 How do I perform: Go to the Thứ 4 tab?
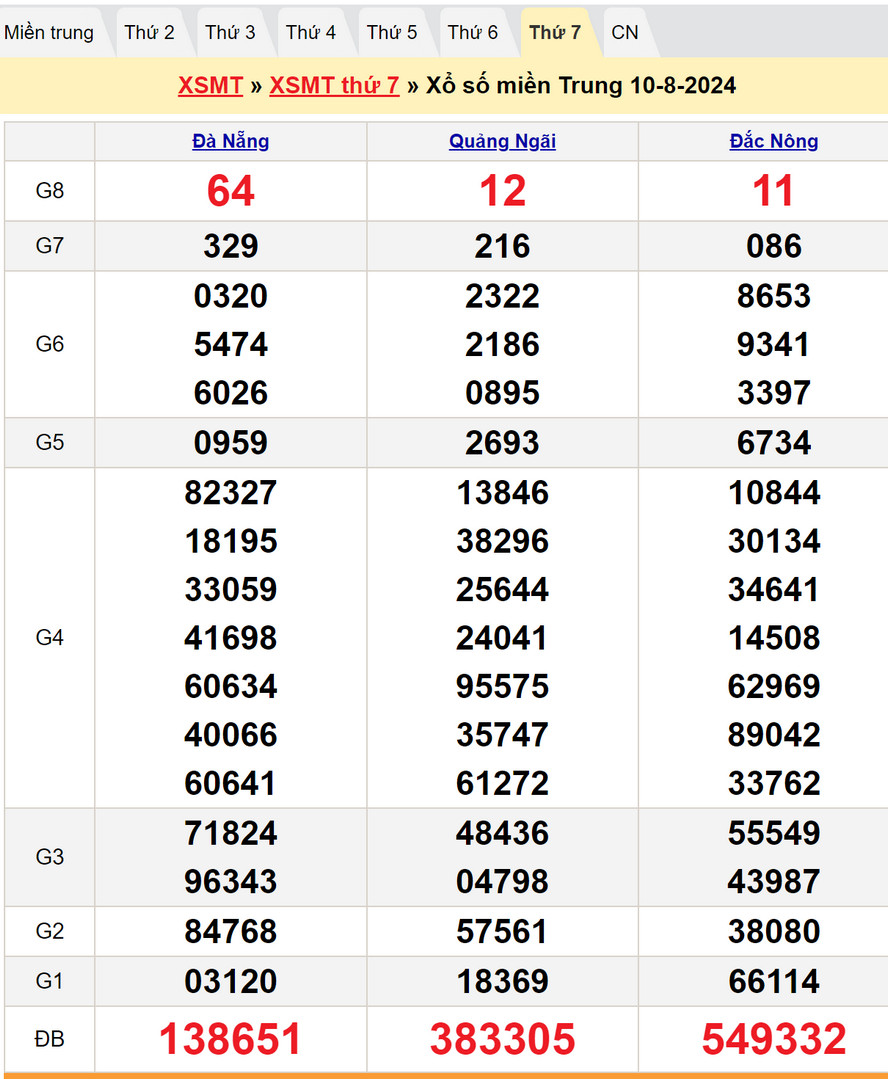[311, 32]
